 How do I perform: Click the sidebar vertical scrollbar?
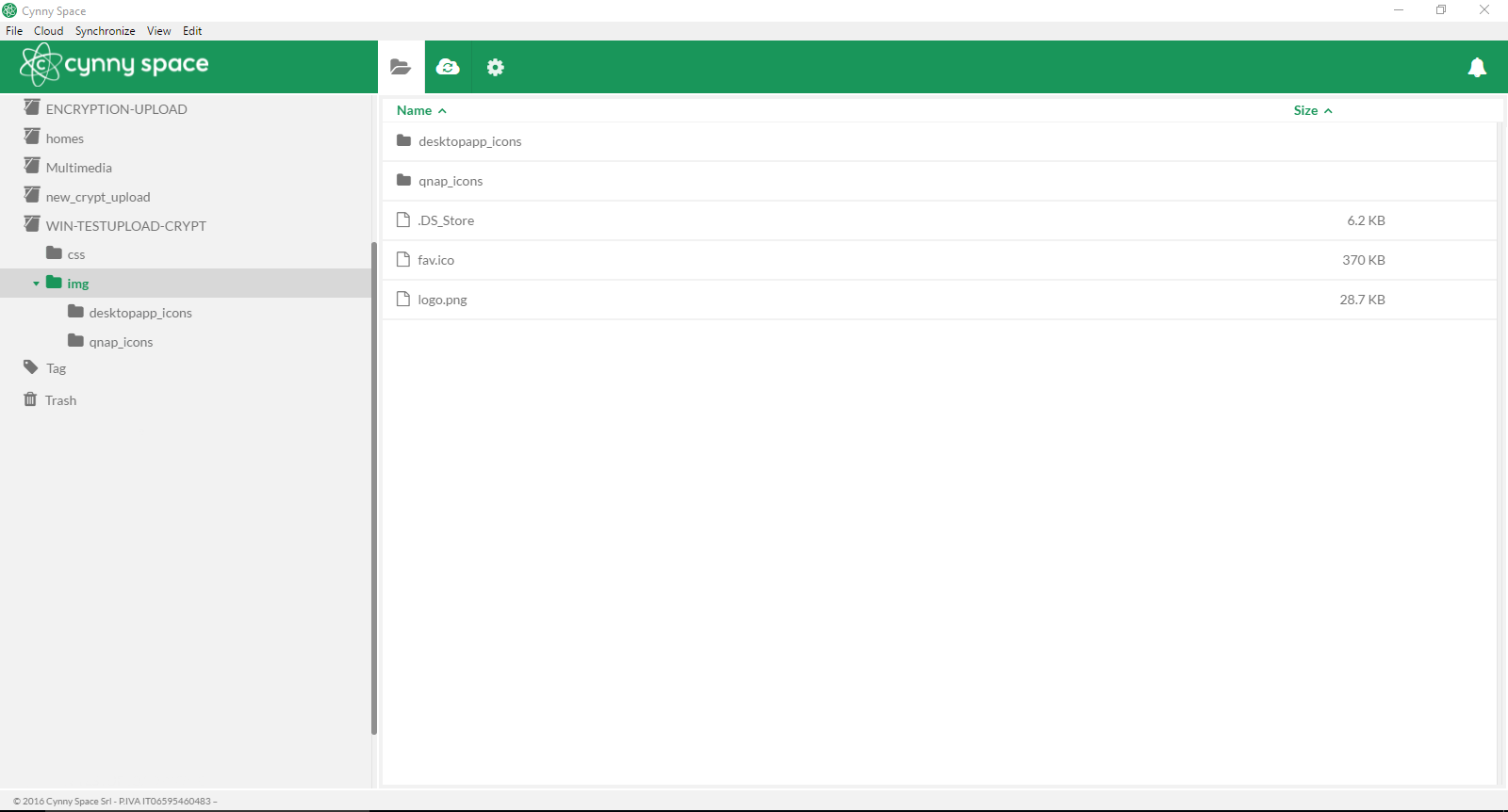pyautogui.click(x=374, y=488)
